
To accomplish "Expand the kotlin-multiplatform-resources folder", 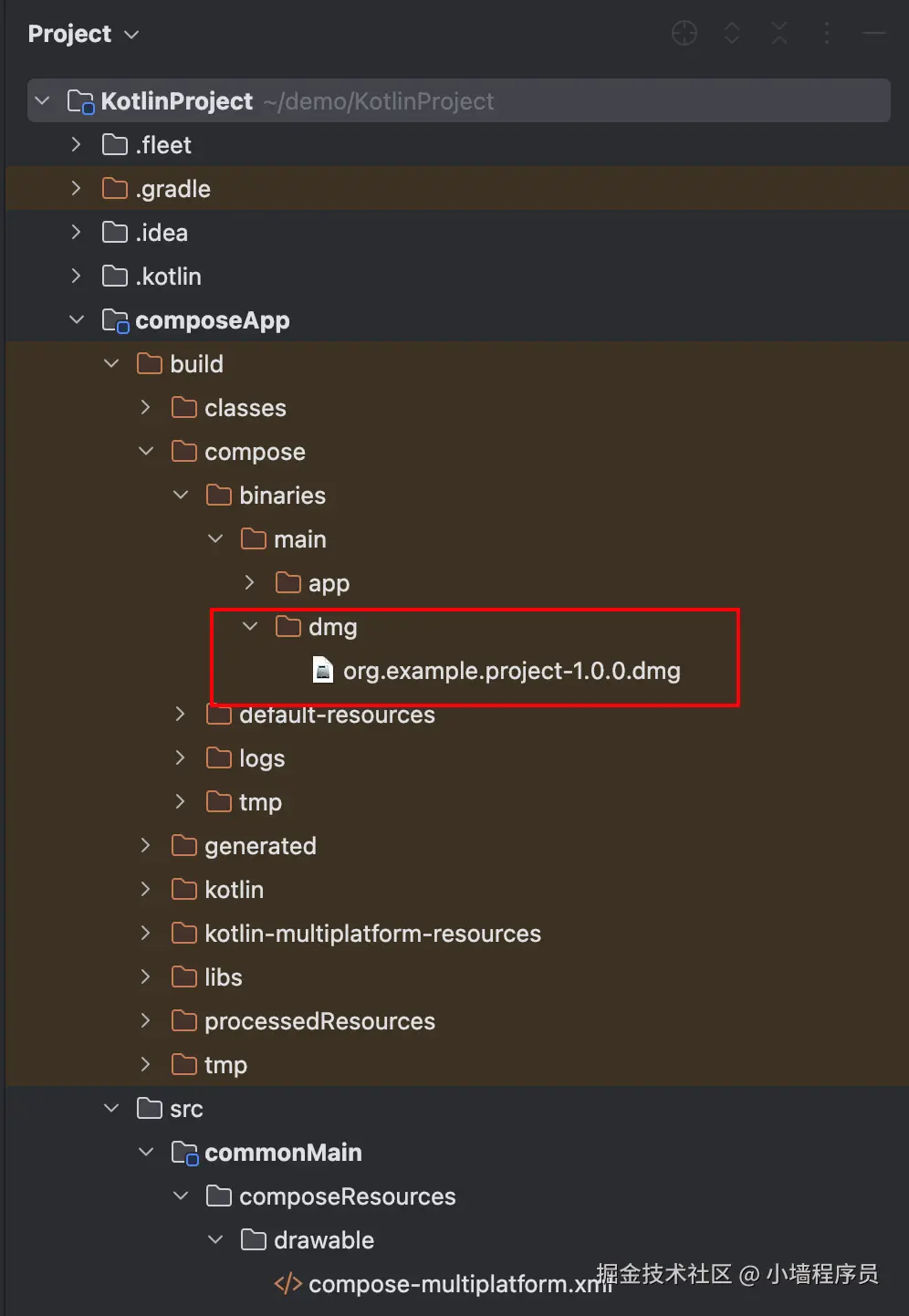I will point(146,934).
